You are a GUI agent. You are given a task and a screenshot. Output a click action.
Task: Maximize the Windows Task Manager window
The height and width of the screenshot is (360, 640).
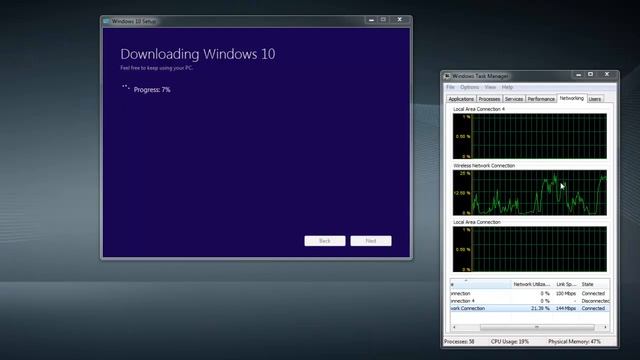click(591, 75)
